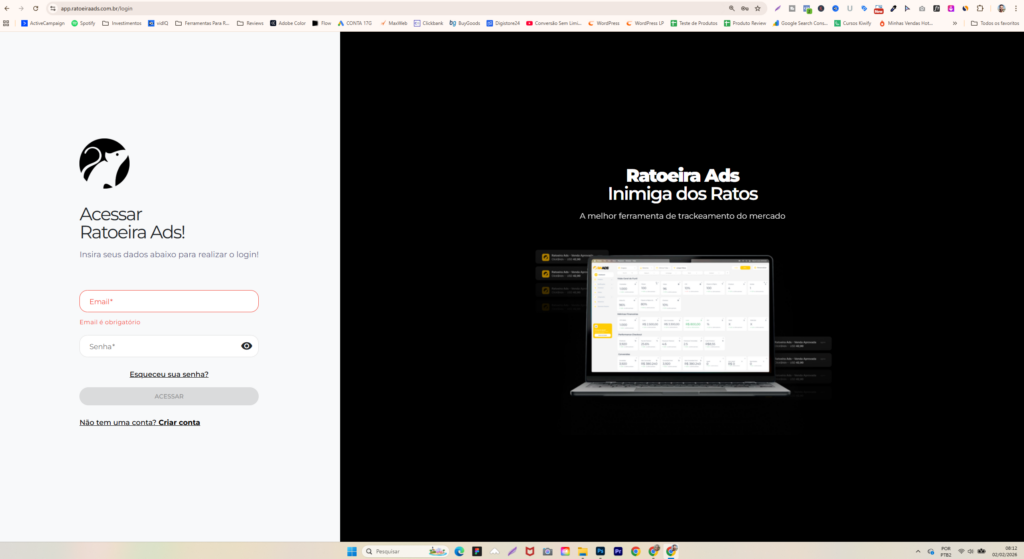This screenshot has width=1024, height=559.
Task: Click the ACESSAR login button
Action: pyautogui.click(x=169, y=396)
